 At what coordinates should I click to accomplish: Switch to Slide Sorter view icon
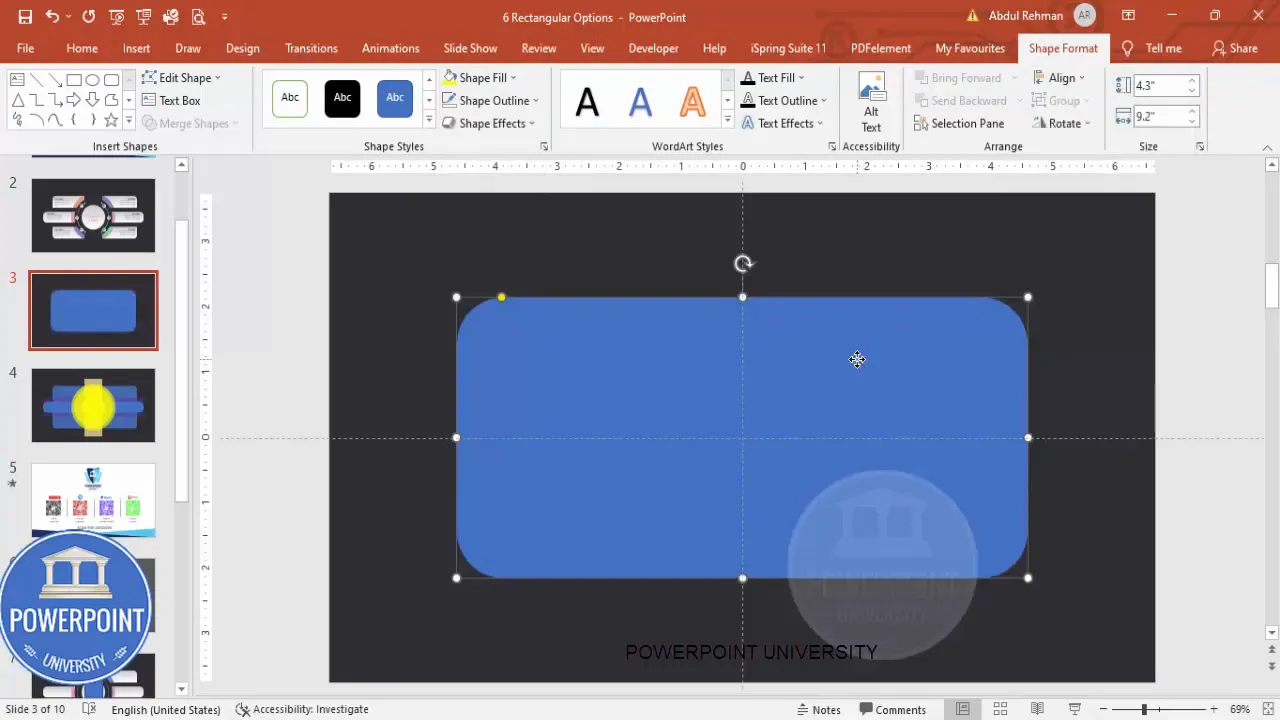pos(1000,709)
